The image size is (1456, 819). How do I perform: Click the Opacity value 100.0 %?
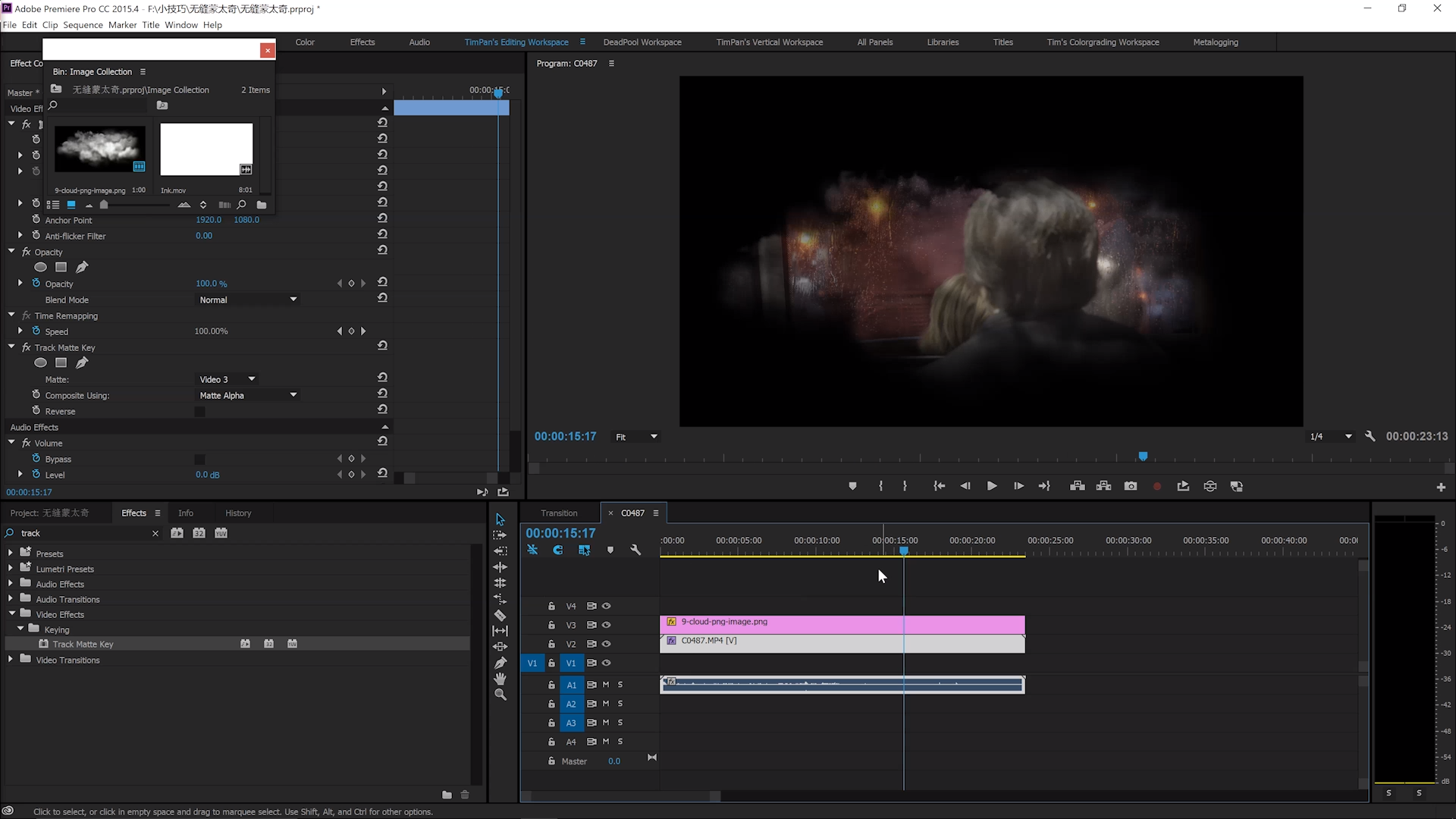coord(212,284)
